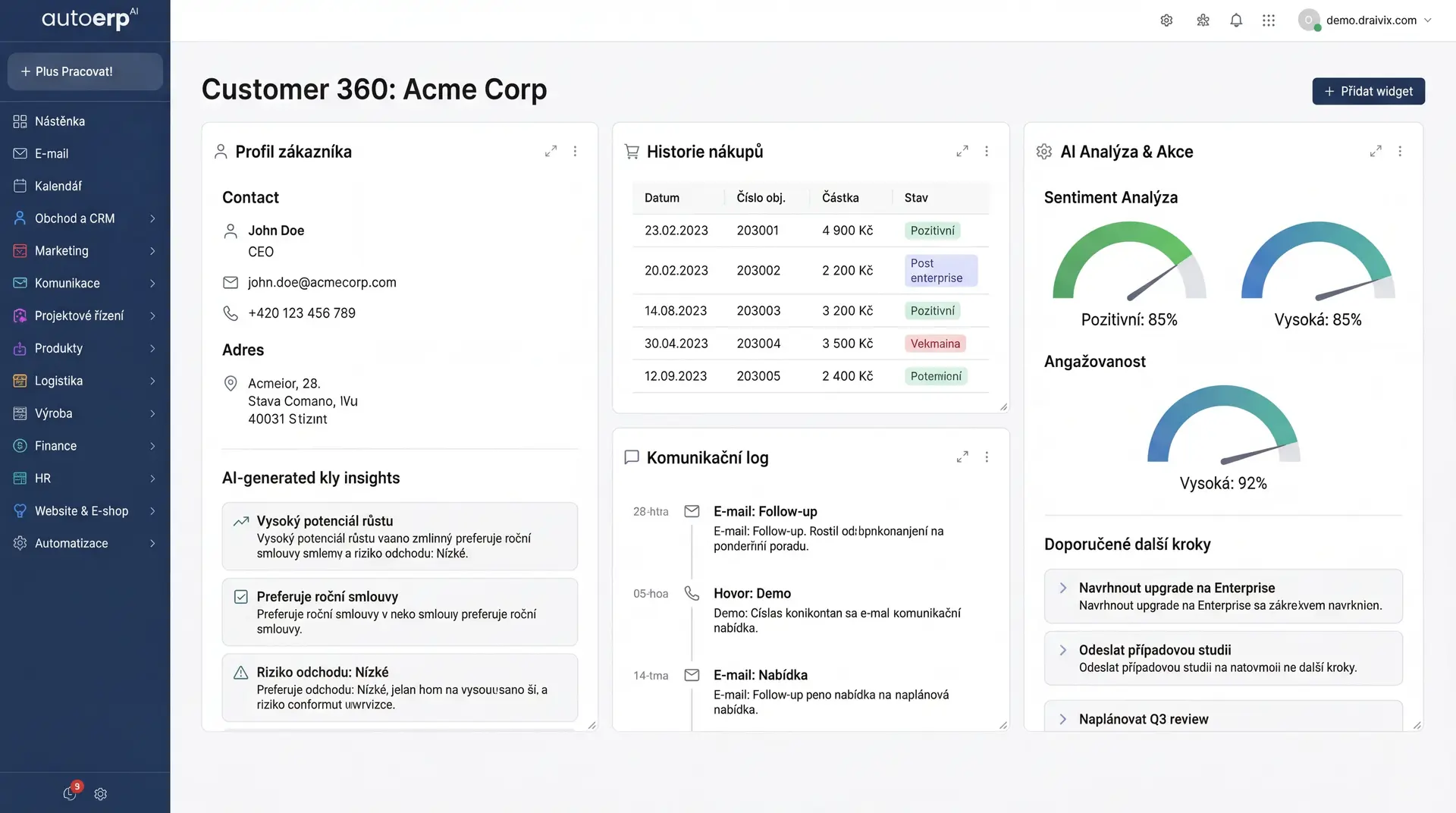Open the notifications bell

point(1236,20)
